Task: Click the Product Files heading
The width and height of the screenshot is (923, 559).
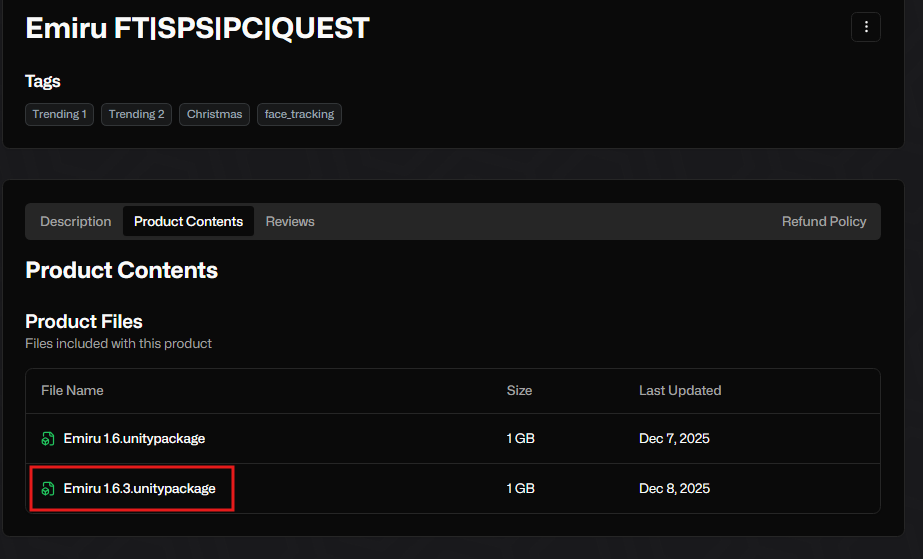Action: tap(84, 321)
